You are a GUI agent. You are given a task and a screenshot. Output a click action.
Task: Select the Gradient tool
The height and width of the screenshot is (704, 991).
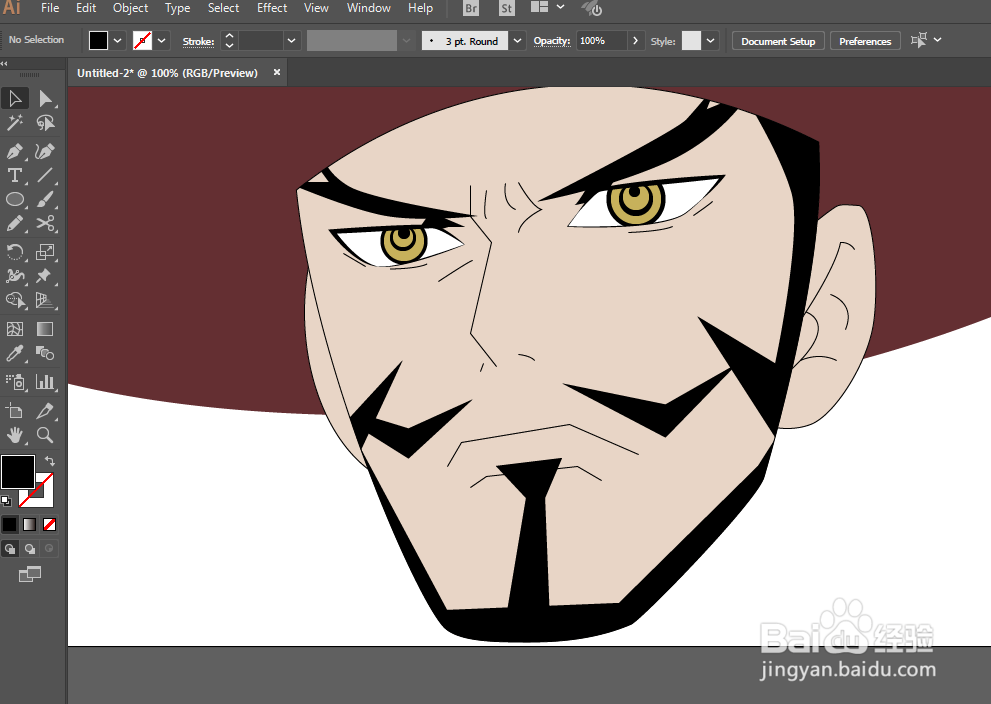[45, 329]
